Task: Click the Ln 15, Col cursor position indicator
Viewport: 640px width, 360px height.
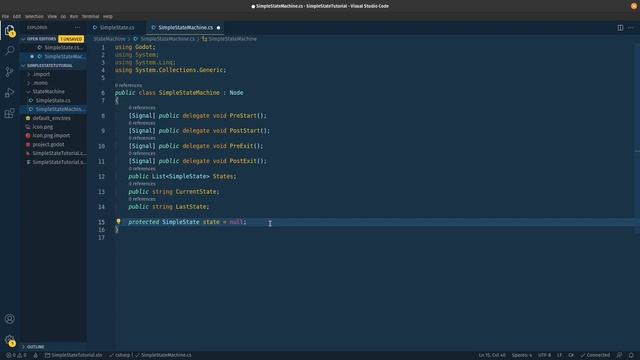Action: [492, 355]
